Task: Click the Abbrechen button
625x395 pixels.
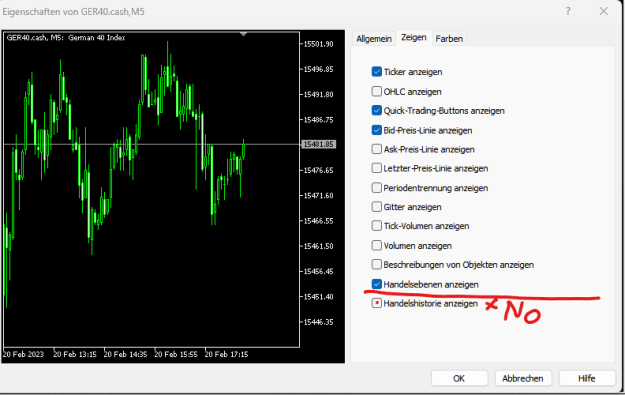Action: pos(523,378)
